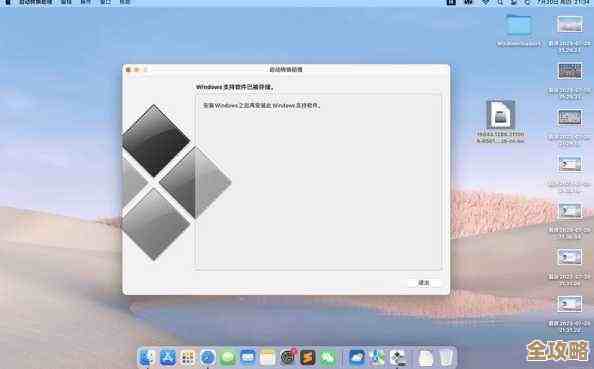Click the Windows diamond logo in dialog
Viewport: 594px width, 369px height.
[176, 182]
